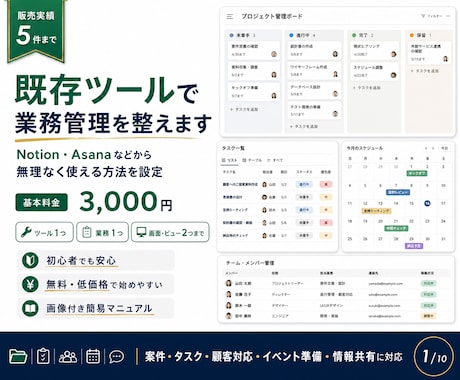
Task: Go to previous month in 今月のスケジュール
Action: pyautogui.click(x=426, y=148)
